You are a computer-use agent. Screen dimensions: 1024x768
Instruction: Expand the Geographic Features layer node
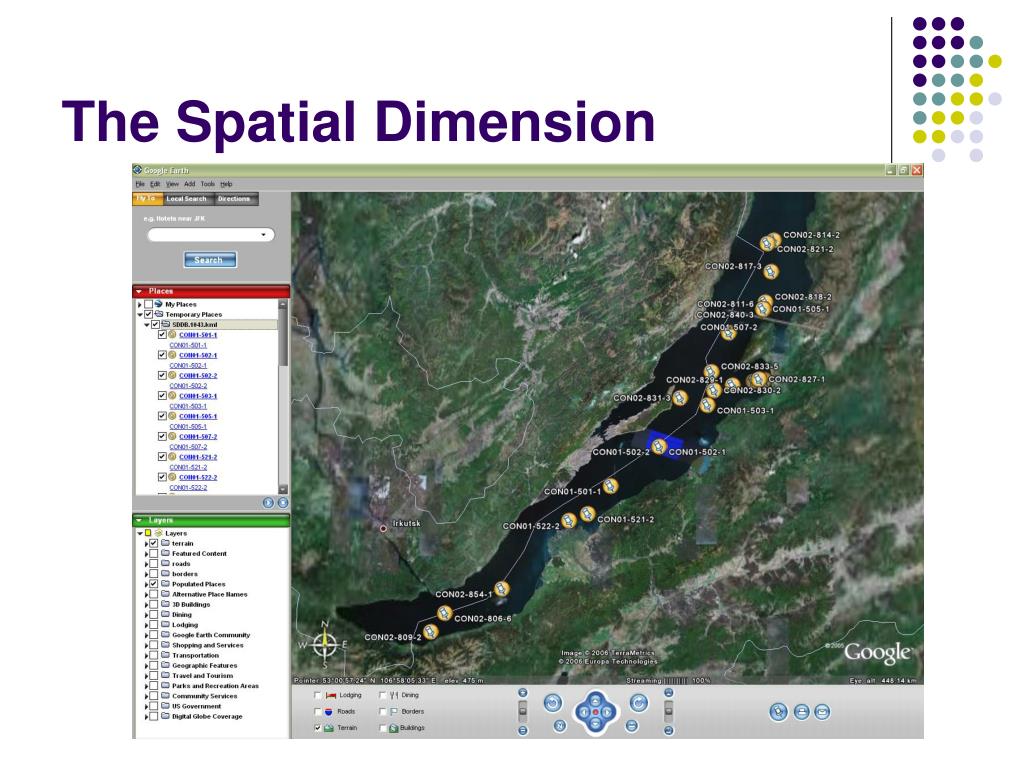[146, 665]
